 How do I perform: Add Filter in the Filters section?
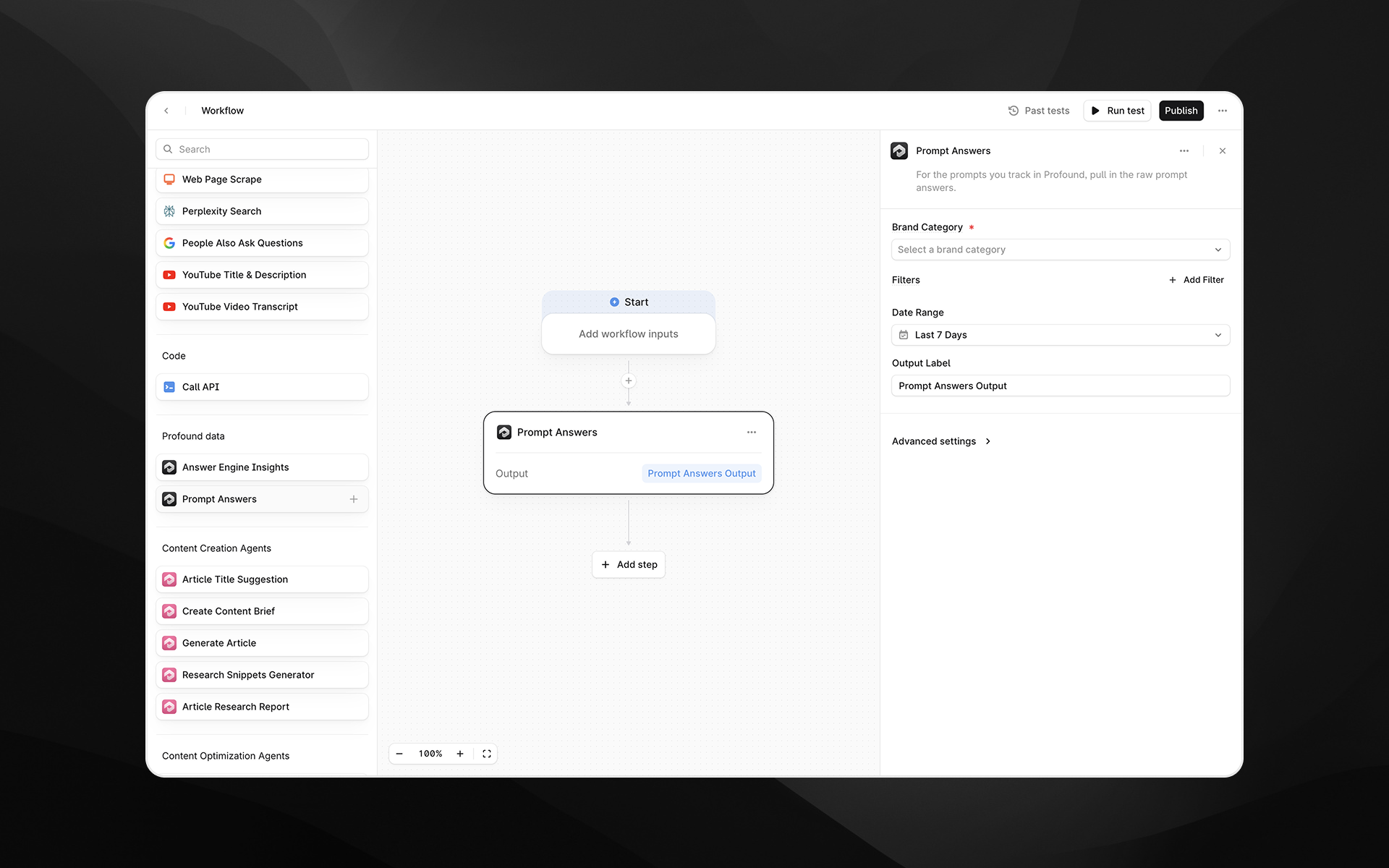point(1197,280)
